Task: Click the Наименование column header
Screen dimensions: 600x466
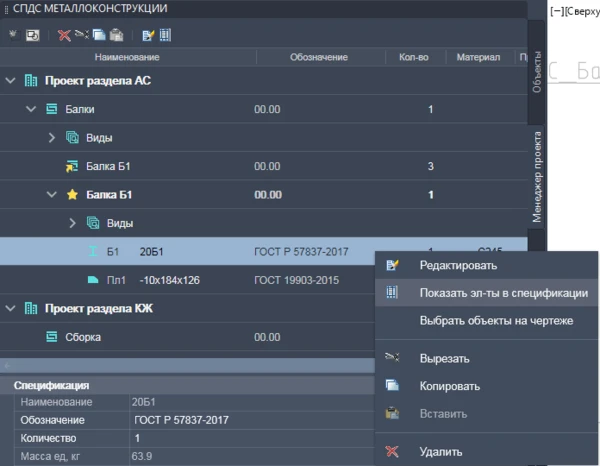Action: tap(127, 57)
